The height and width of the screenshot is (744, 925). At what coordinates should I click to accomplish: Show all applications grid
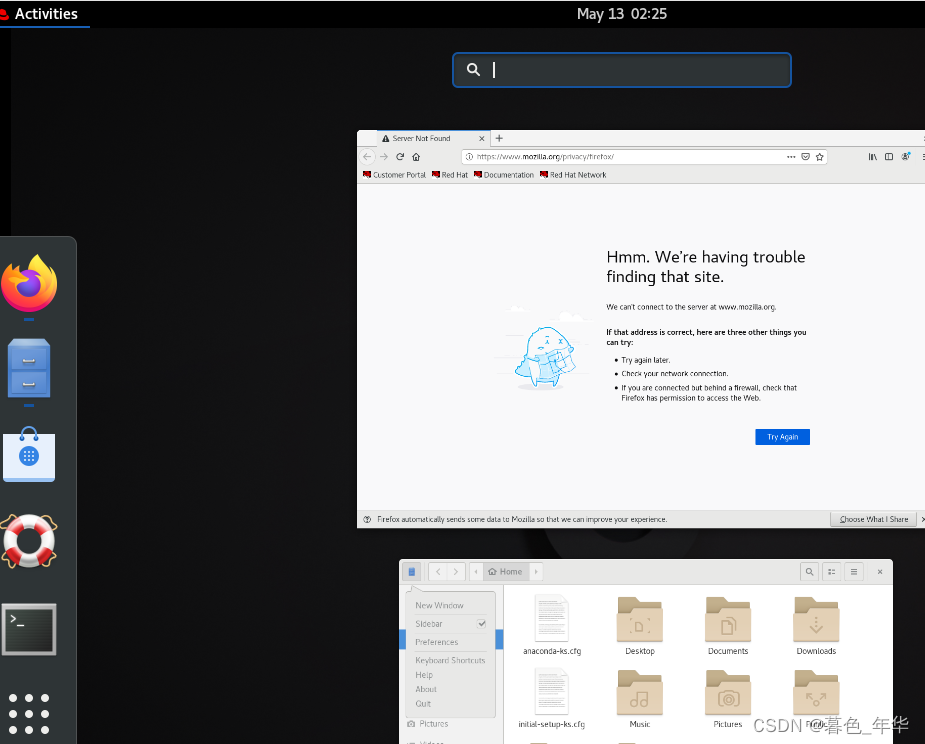29,714
